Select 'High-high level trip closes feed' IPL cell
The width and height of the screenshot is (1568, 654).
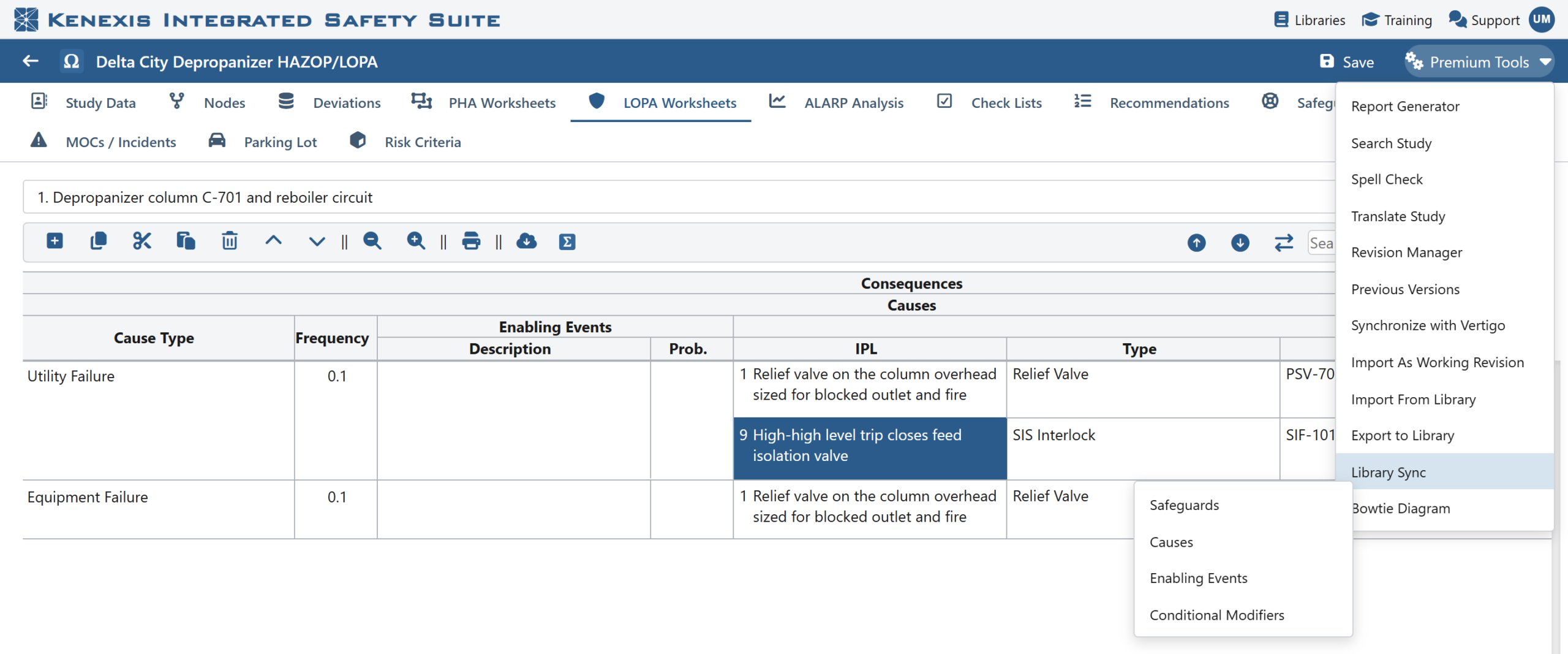[870, 449]
